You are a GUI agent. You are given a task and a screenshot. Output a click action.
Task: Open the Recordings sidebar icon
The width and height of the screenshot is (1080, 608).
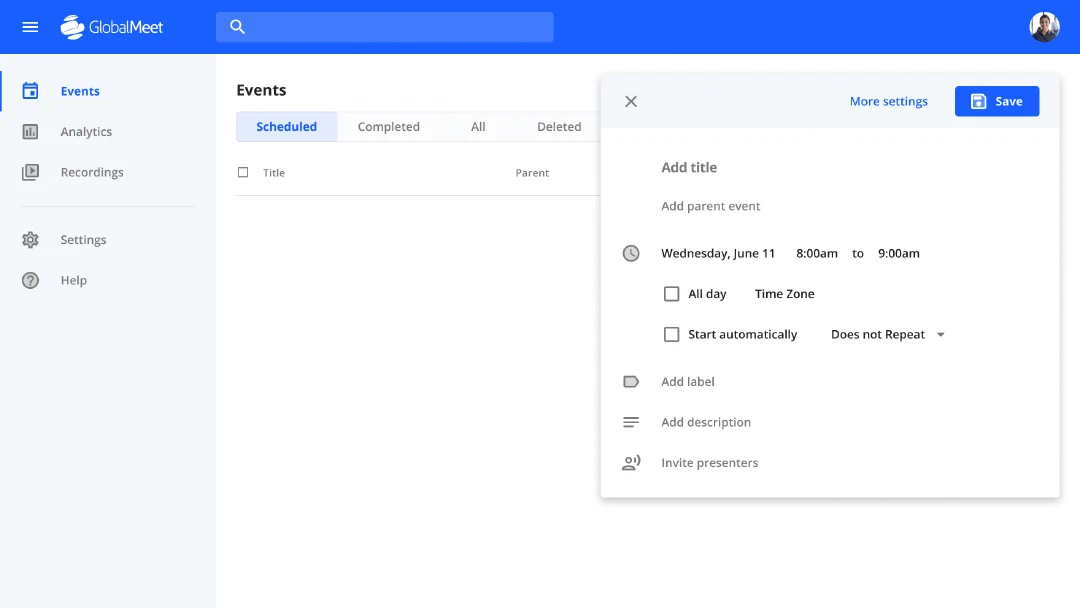click(x=30, y=172)
